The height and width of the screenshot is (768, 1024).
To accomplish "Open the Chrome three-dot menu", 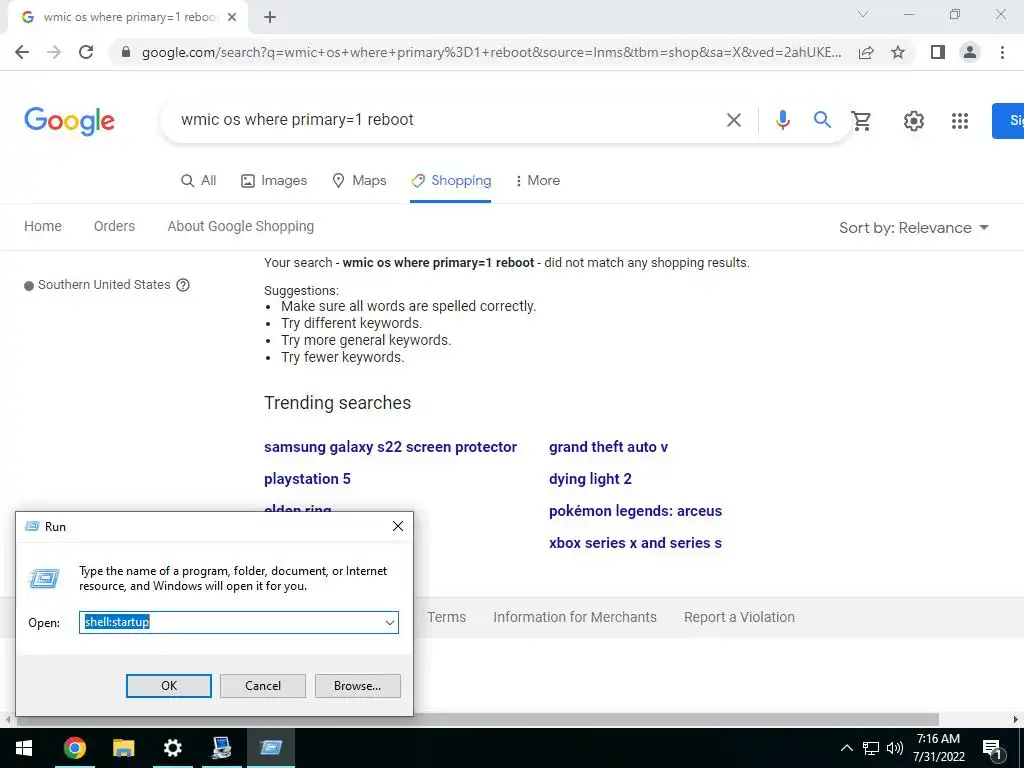I will coord(1002,52).
